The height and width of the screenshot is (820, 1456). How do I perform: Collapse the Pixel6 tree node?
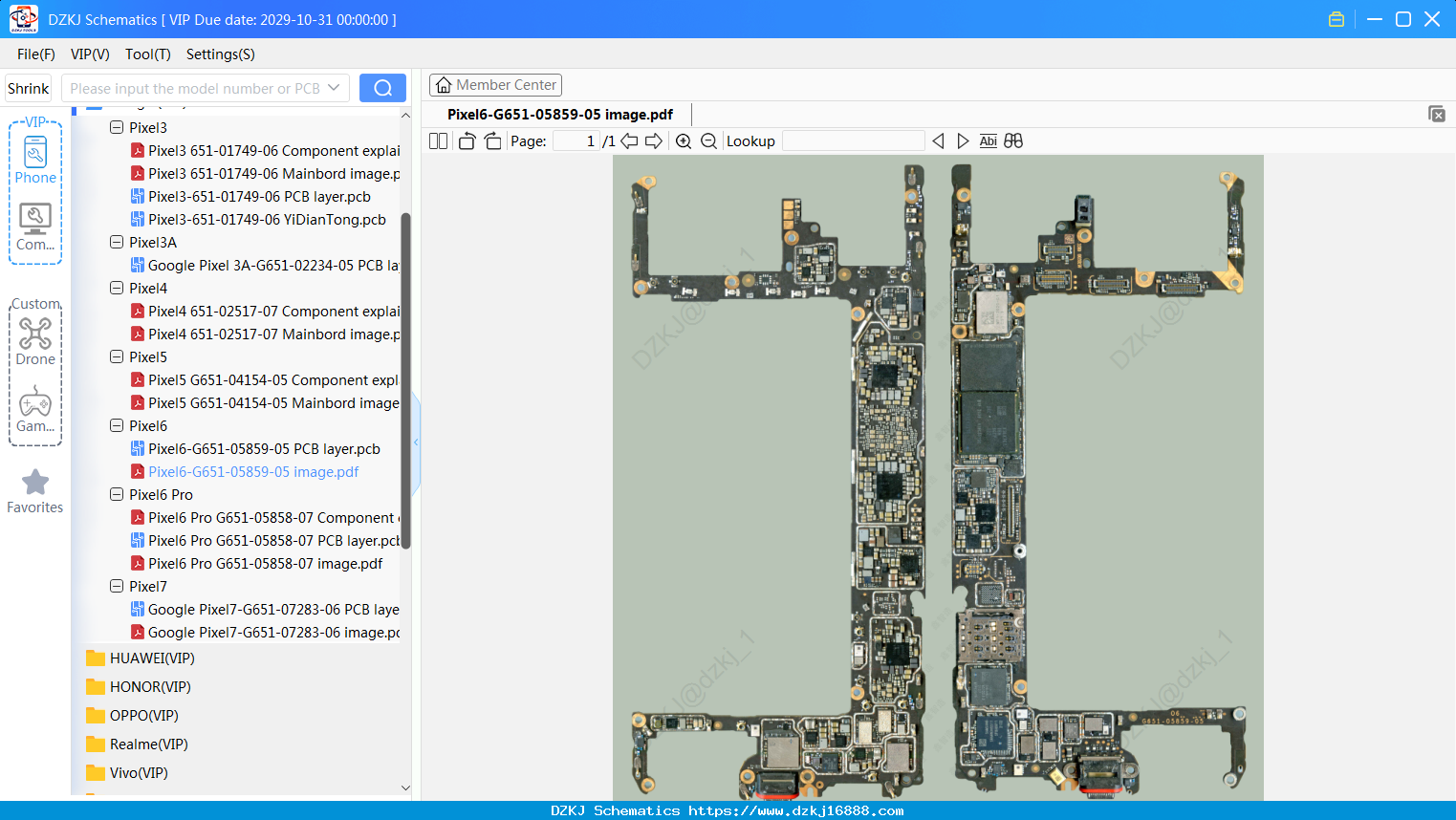[x=117, y=426]
